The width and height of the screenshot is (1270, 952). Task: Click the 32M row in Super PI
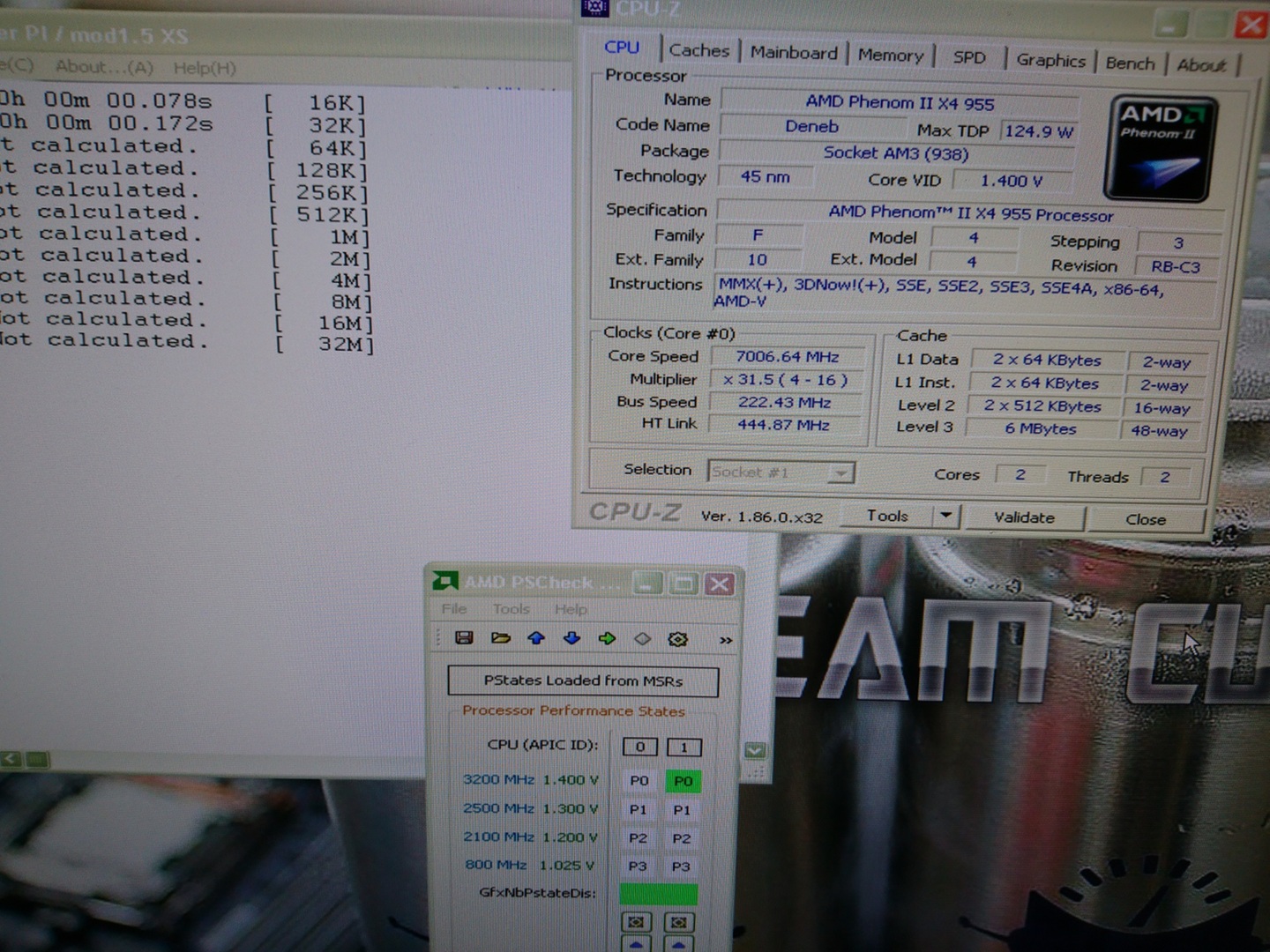(x=187, y=342)
